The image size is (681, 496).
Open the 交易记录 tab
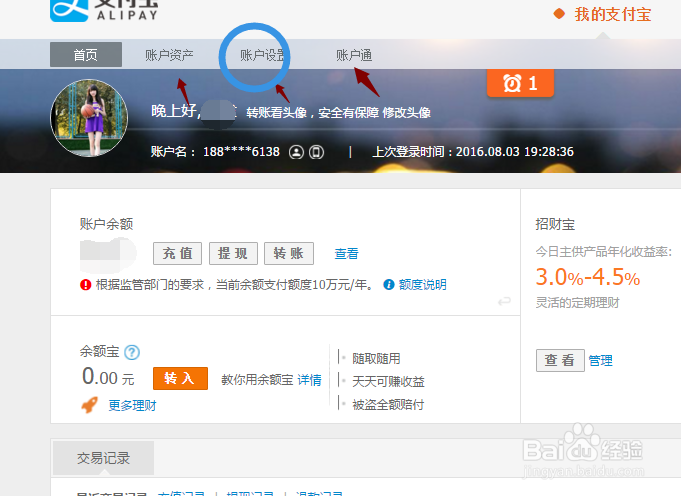[103, 458]
